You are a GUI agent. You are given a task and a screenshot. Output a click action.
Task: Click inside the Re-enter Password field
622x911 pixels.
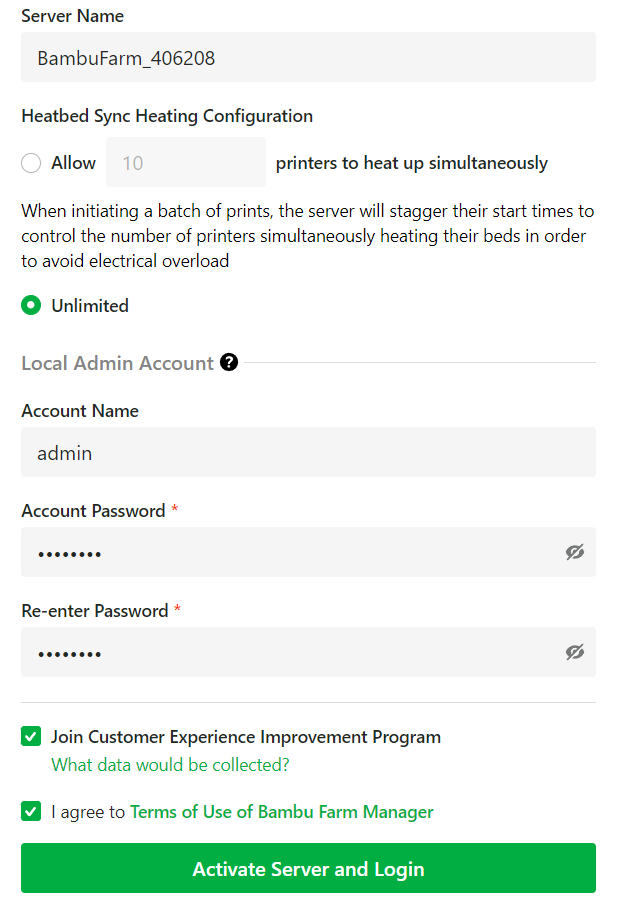(290, 652)
